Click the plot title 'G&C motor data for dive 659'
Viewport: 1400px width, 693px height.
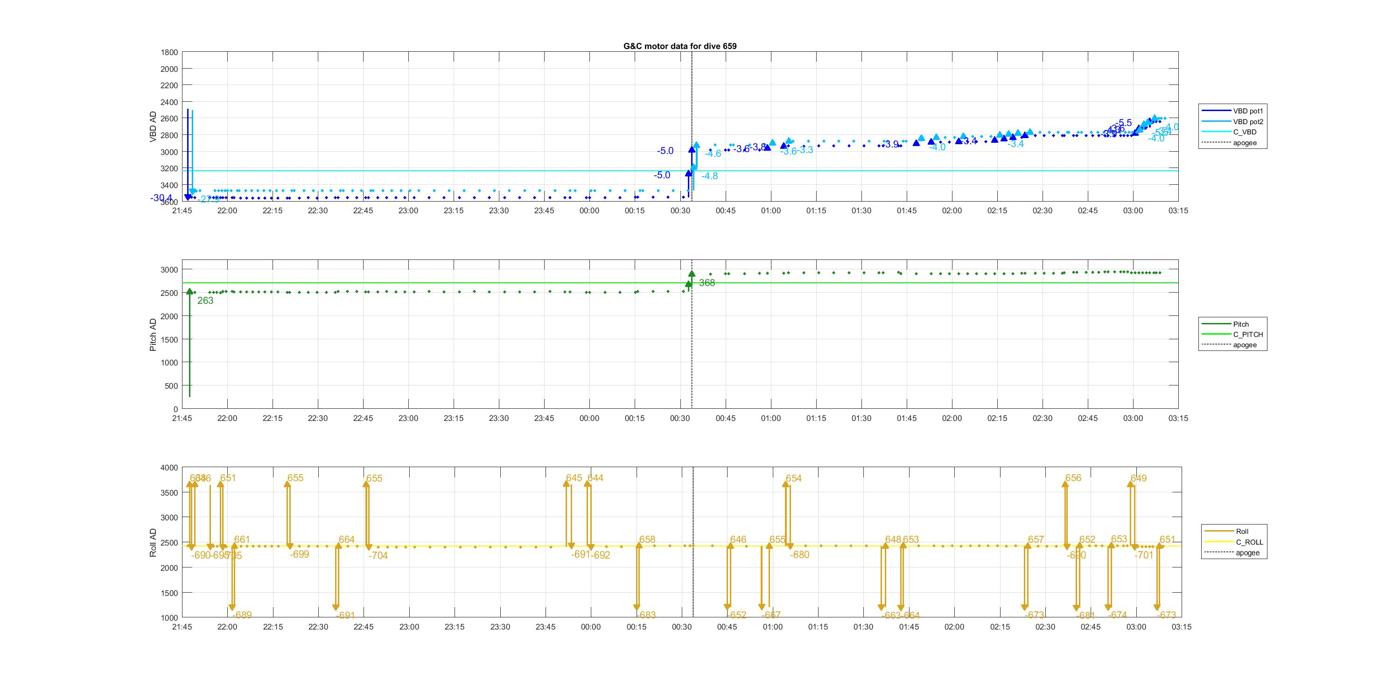pyautogui.click(x=680, y=46)
